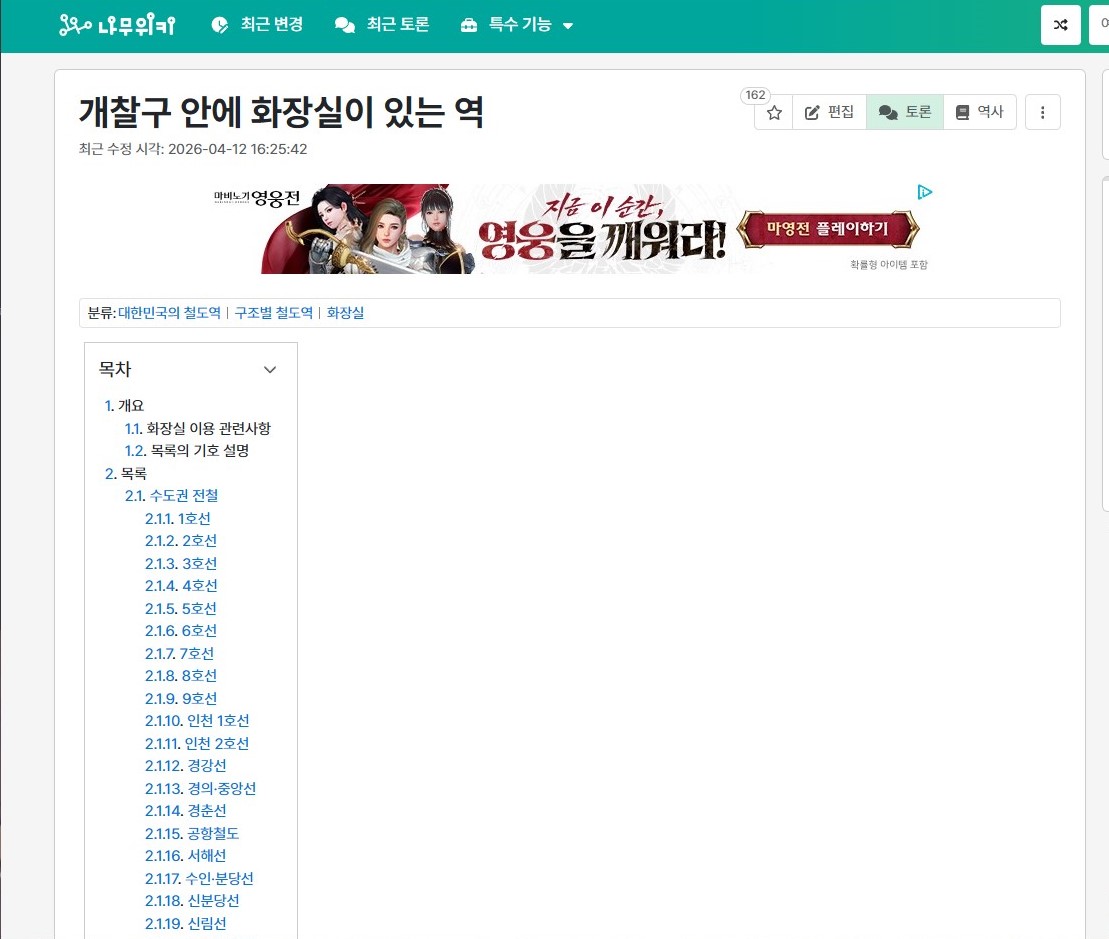Jump to 2.1.4. 4호선 section
1109x939 pixels.
[181, 585]
